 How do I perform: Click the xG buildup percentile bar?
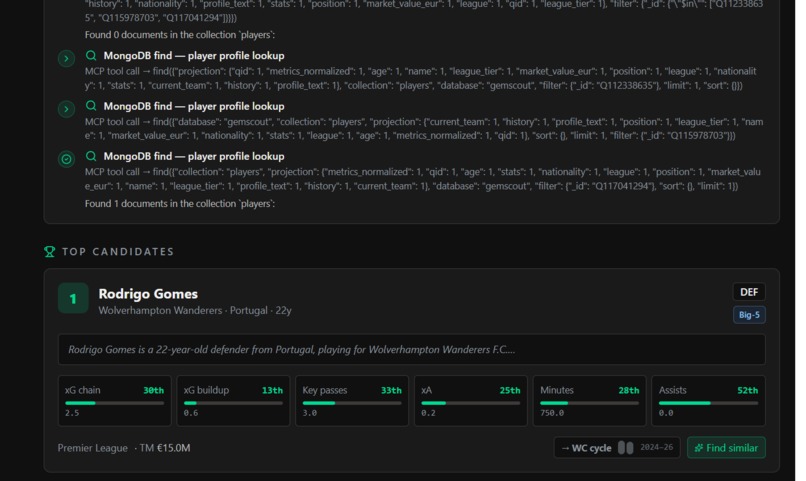coord(233,403)
